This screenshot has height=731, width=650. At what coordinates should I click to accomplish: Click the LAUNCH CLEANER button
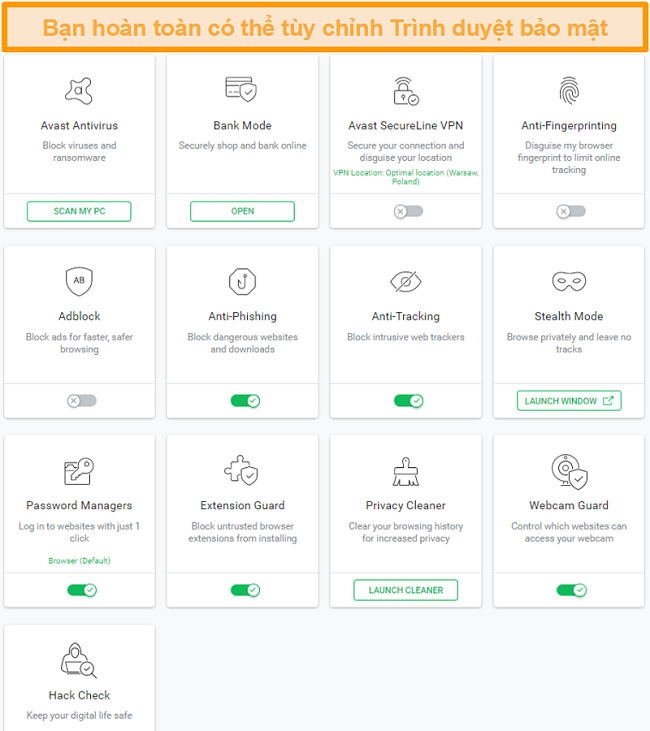pyautogui.click(x=406, y=590)
